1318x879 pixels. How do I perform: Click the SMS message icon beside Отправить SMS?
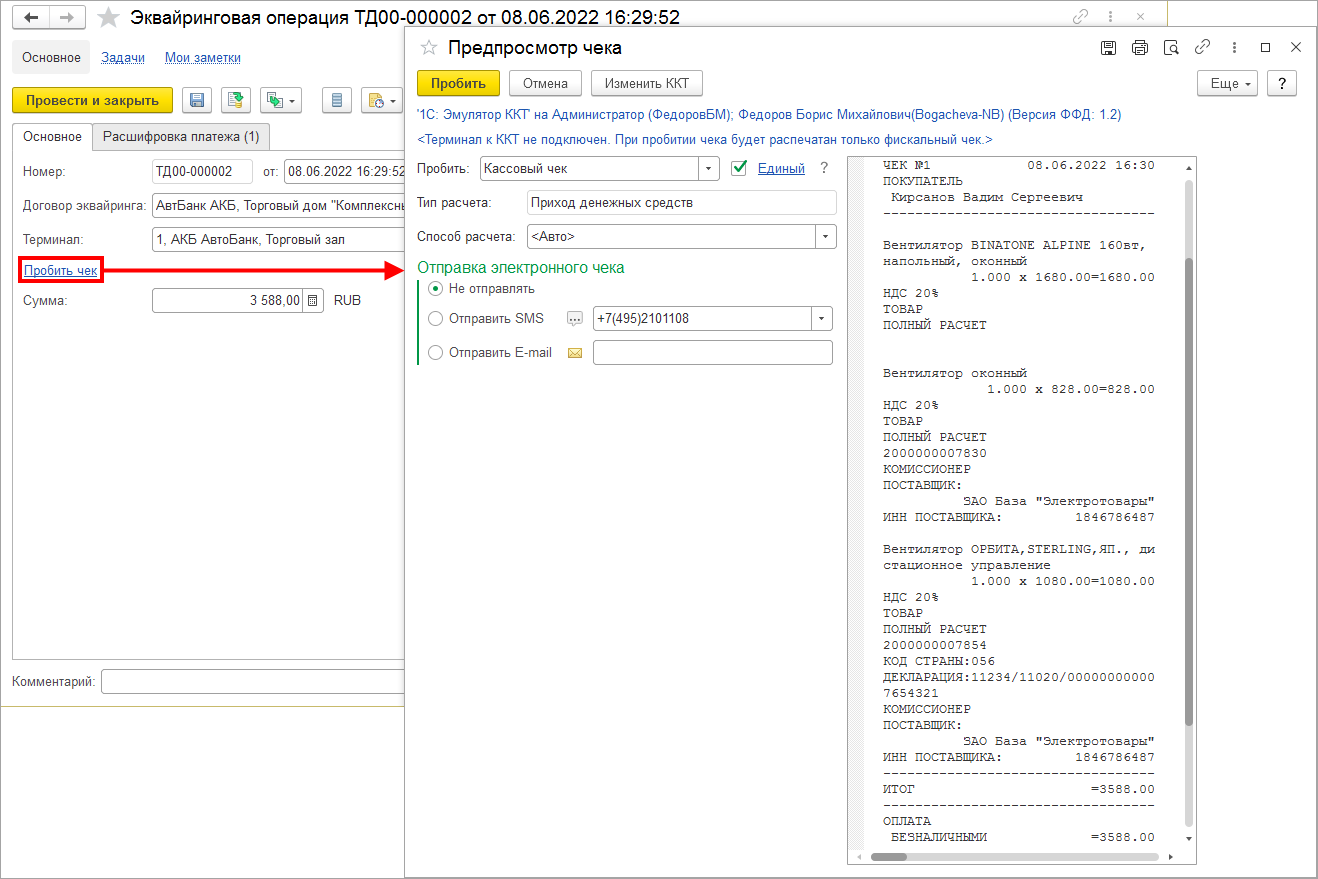coord(574,319)
